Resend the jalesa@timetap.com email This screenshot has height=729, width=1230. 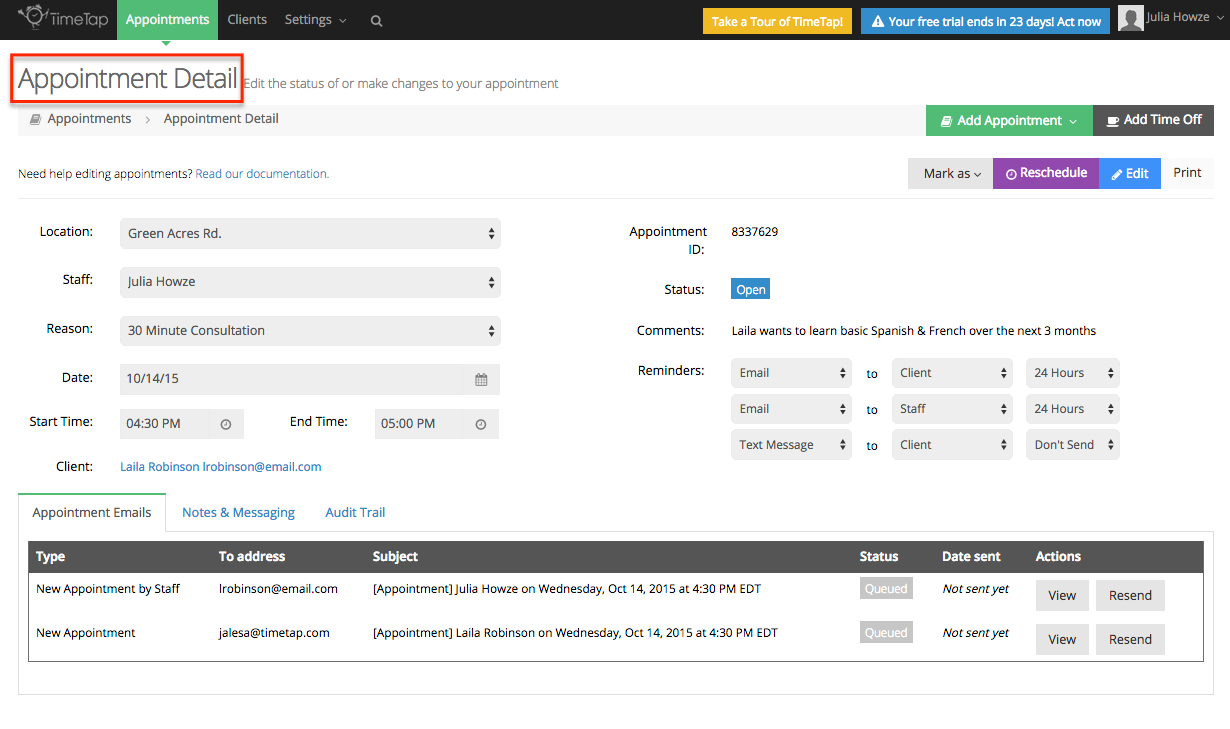(1130, 639)
